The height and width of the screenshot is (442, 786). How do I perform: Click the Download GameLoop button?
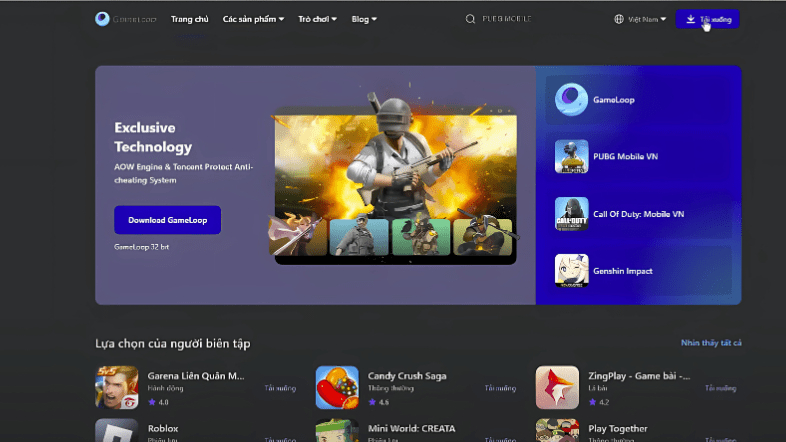[x=167, y=220]
